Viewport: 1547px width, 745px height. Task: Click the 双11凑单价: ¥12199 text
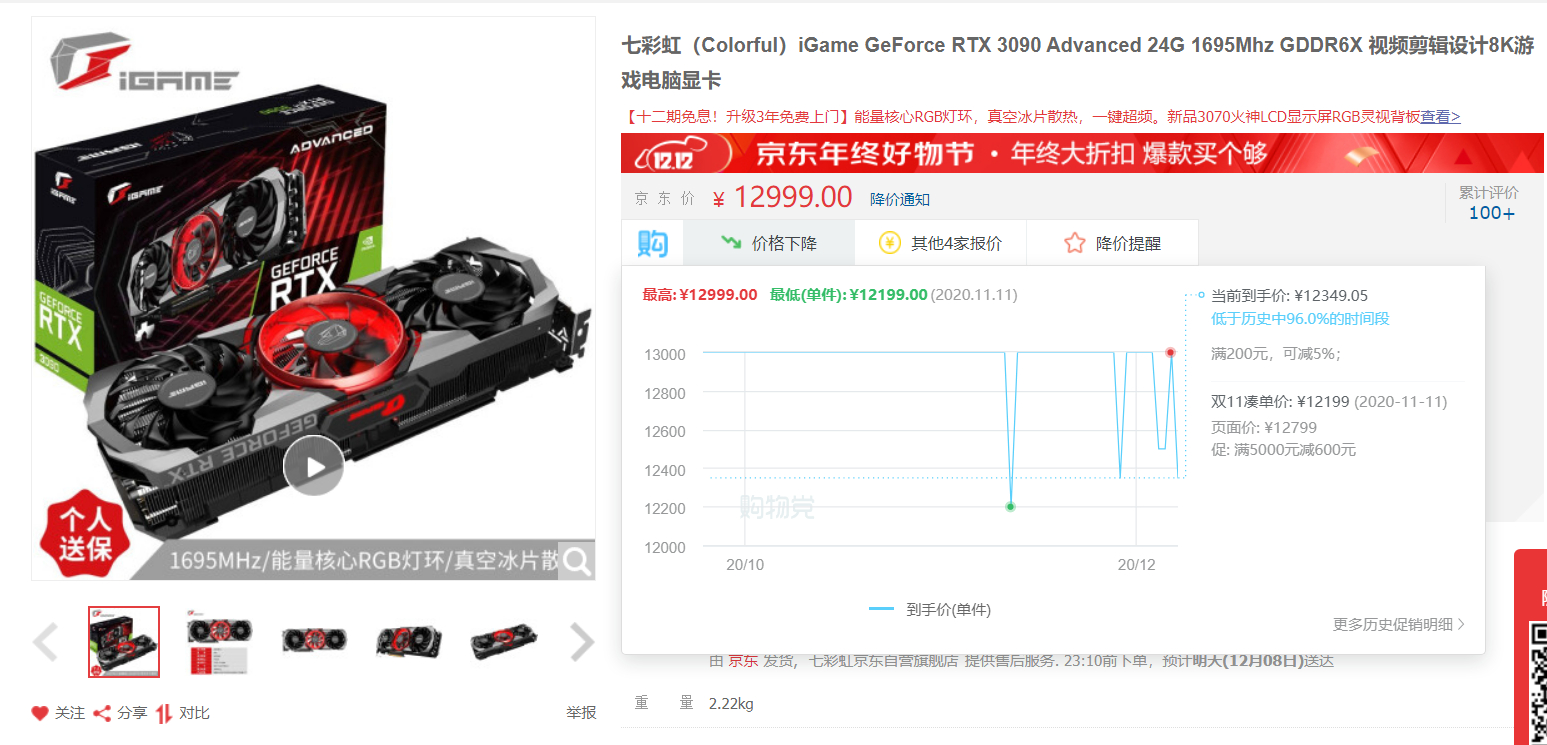(1280, 402)
